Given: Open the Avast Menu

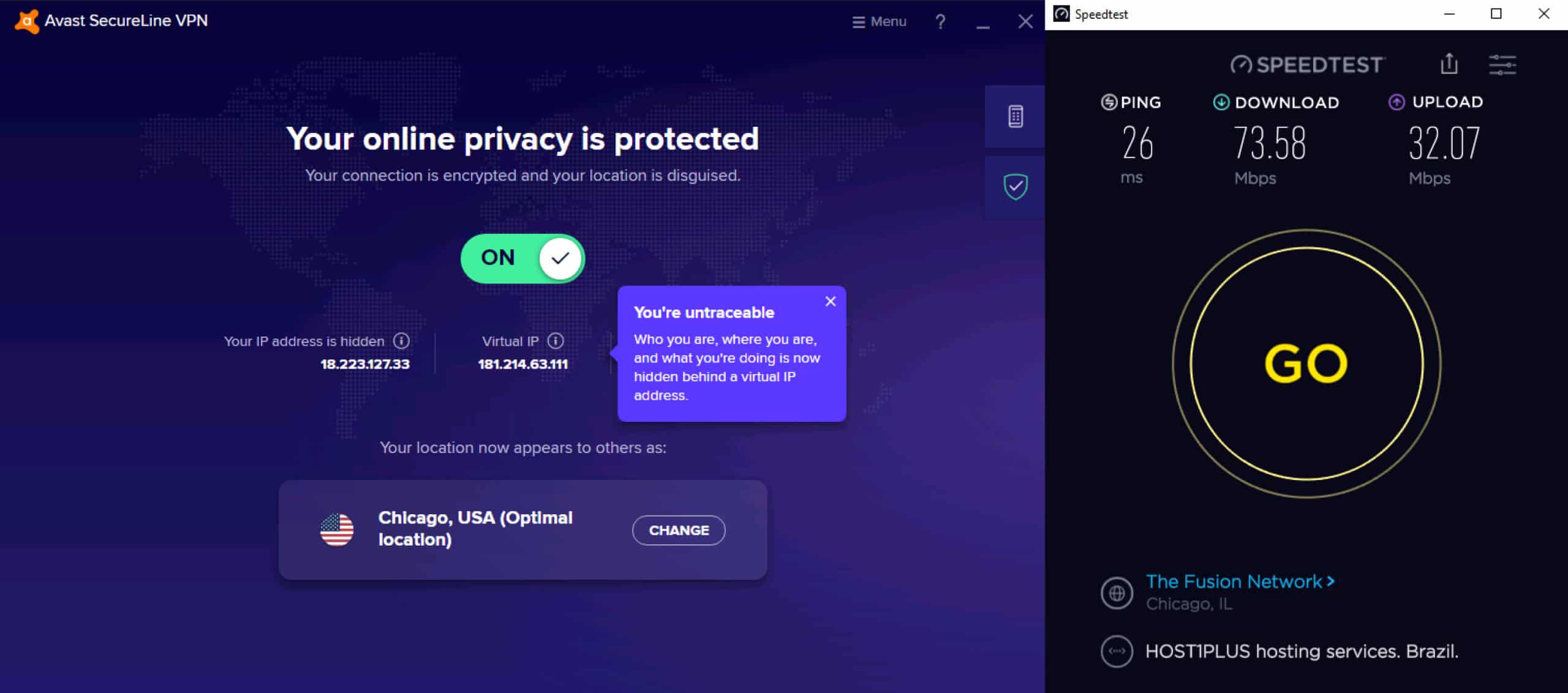Looking at the screenshot, I should [x=879, y=21].
